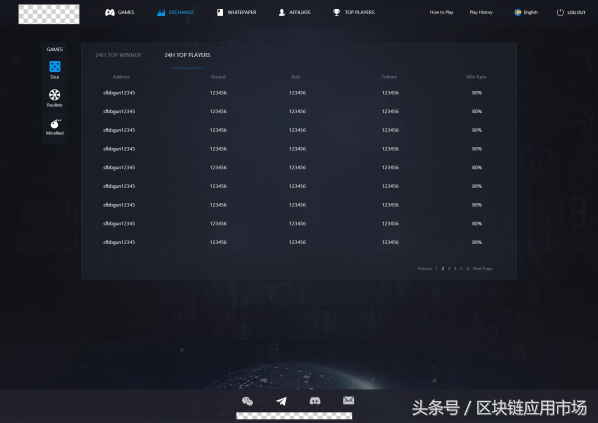Screen dimensions: 598x423
Task: Open the Games menu controller icon
Action: [110, 13]
